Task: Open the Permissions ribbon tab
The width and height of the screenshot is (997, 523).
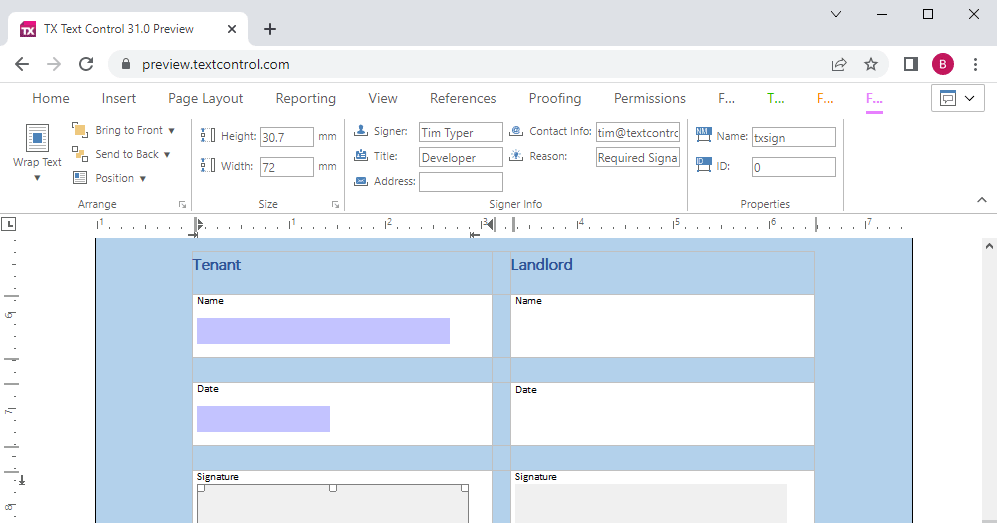Action: tap(650, 98)
